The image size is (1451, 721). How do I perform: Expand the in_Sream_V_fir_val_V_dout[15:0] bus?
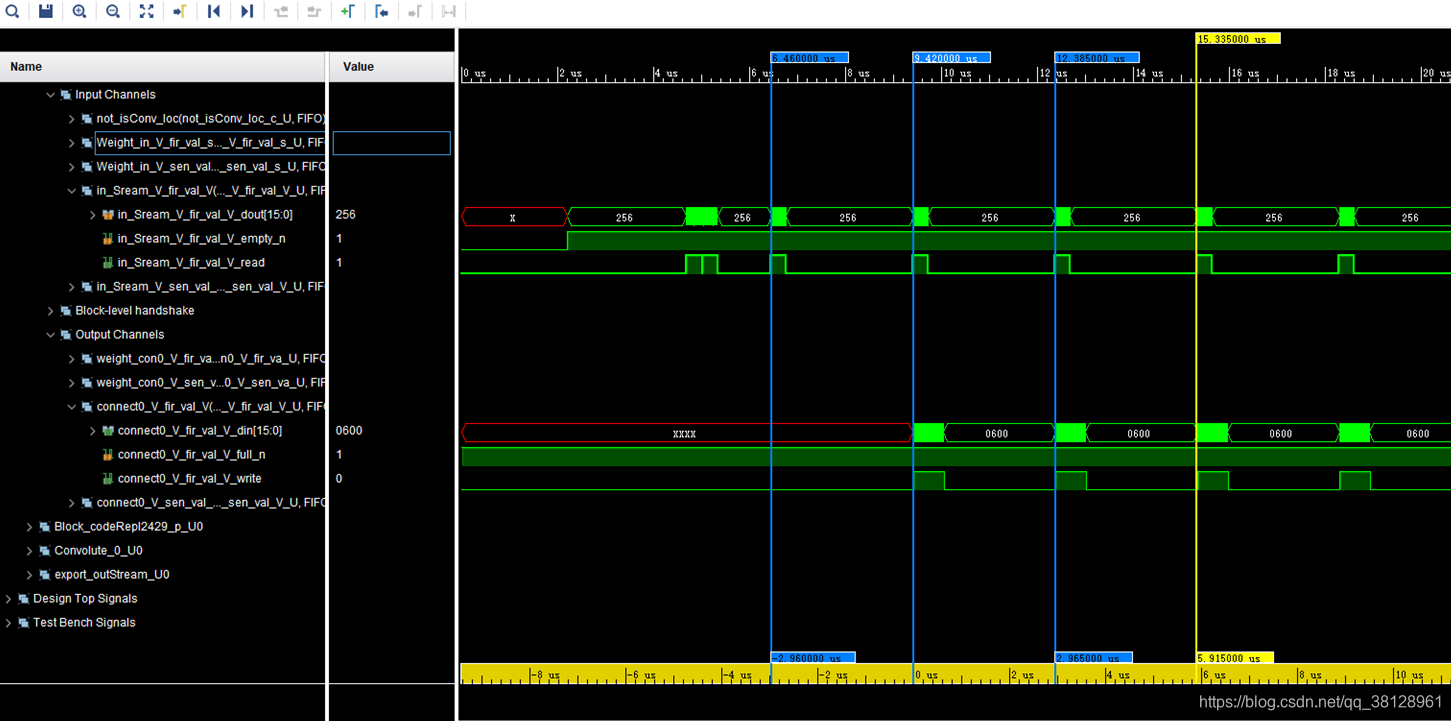pos(92,215)
